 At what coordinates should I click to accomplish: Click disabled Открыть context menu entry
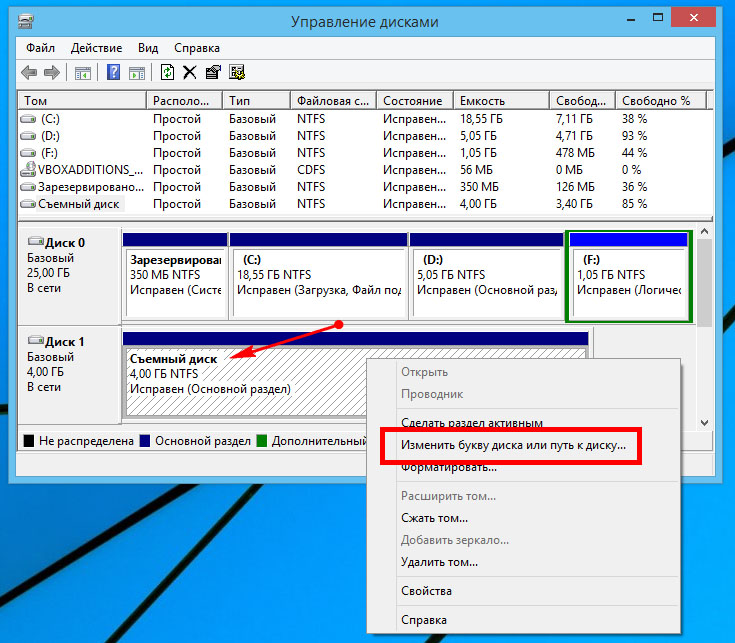pos(424,372)
